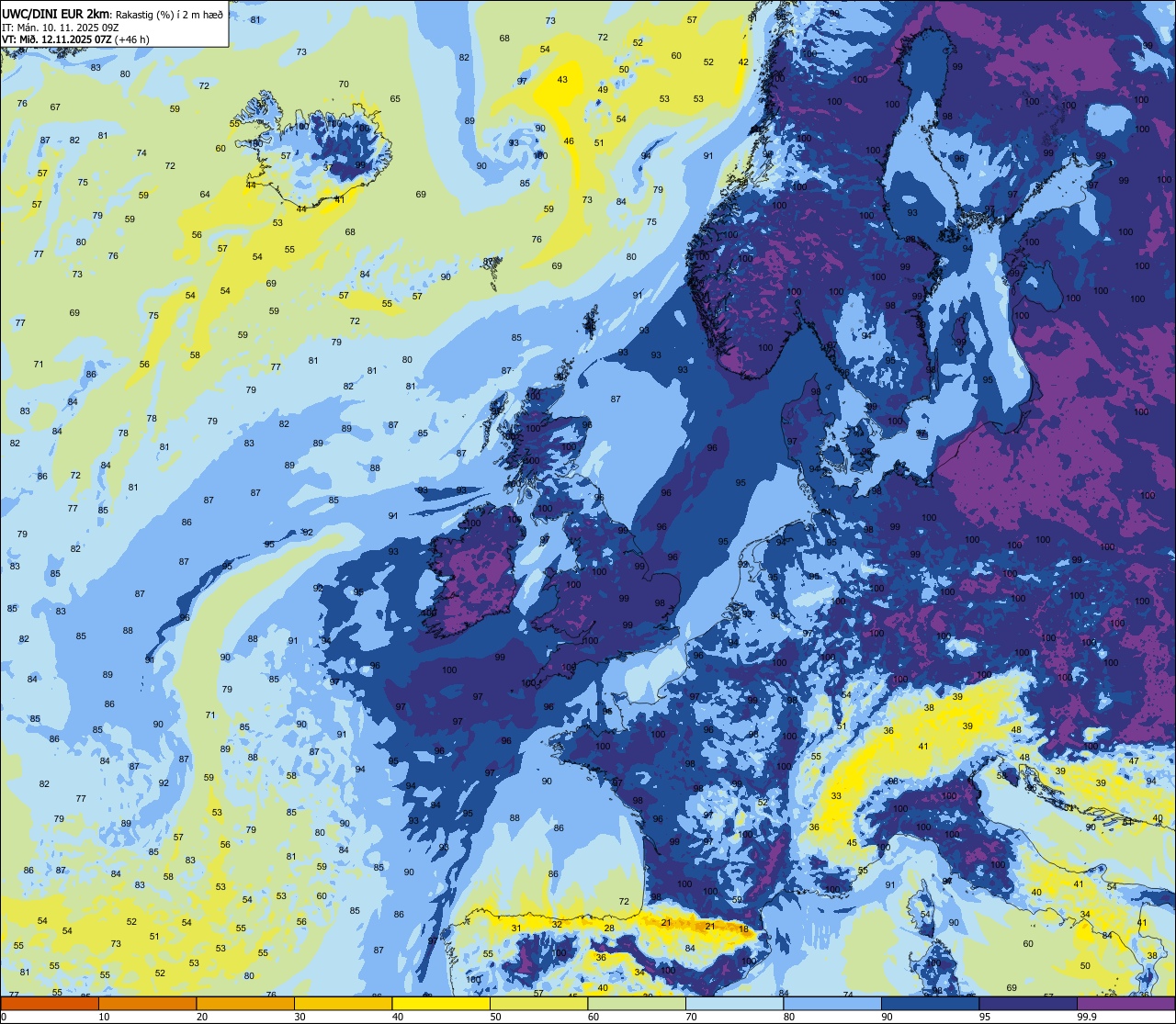Click the '99.9' legend scale label

pyautogui.click(x=1087, y=1017)
